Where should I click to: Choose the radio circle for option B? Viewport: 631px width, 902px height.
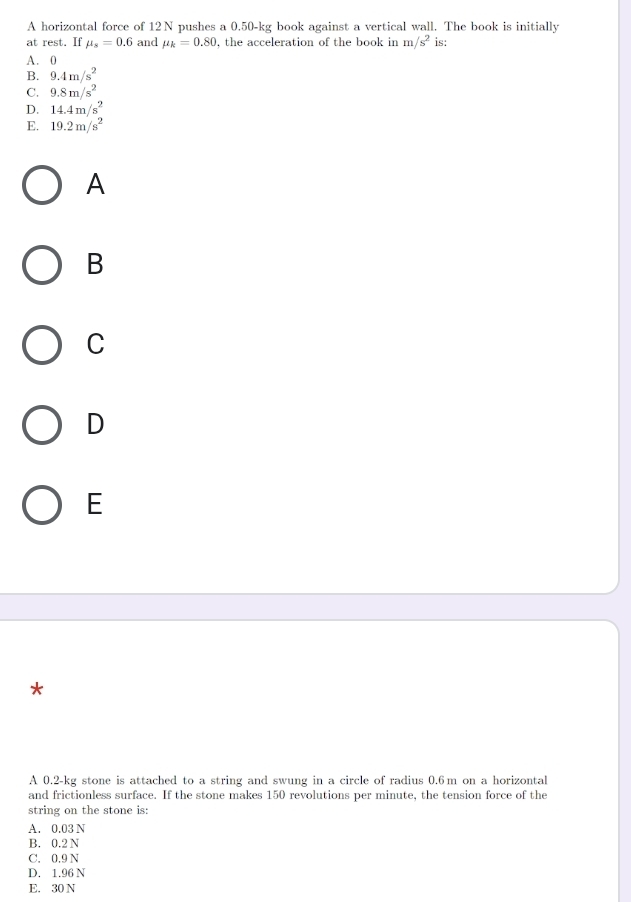[42, 265]
